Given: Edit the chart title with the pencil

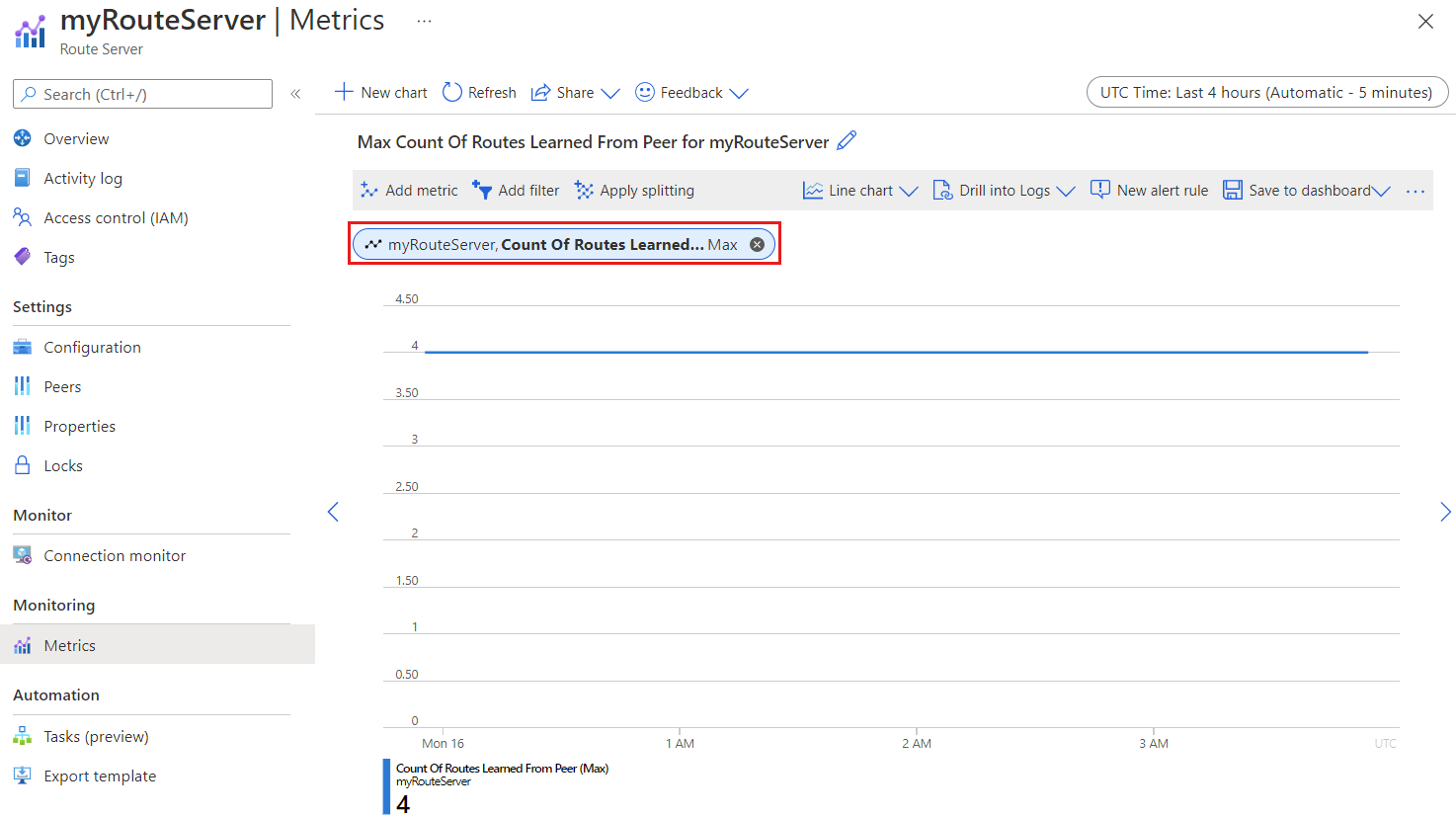Looking at the screenshot, I should 846,141.
